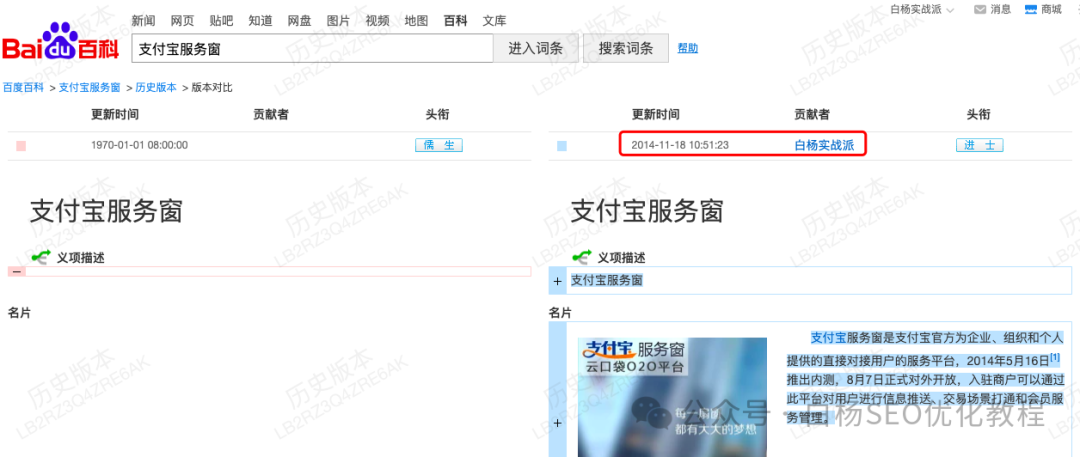Open the 视频 navigation tab

click(377, 21)
